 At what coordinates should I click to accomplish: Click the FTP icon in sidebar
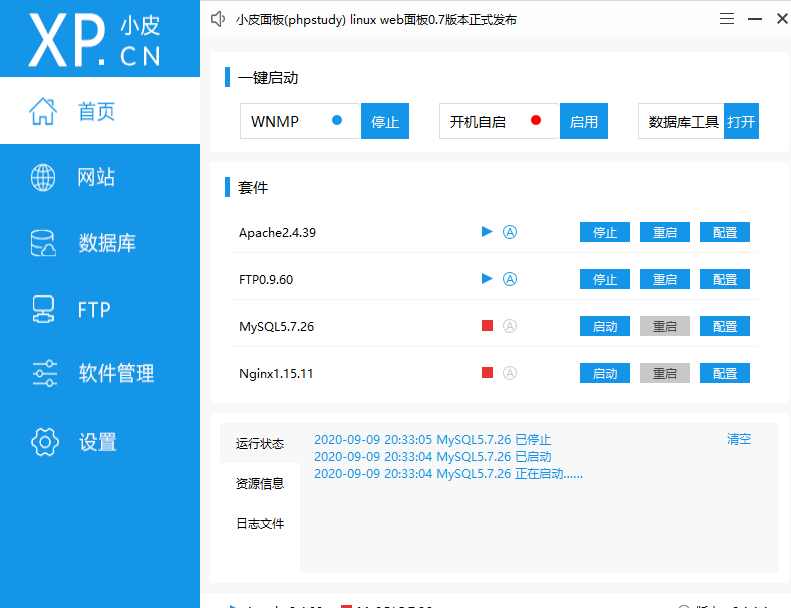pyautogui.click(x=43, y=309)
